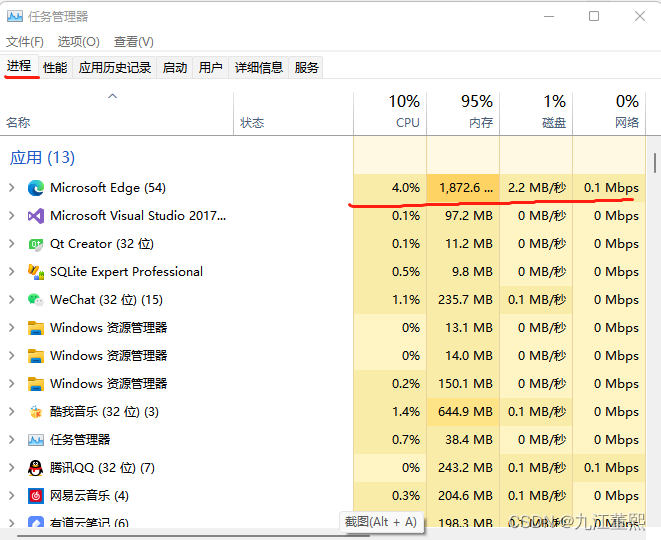
Task: Select the 进程 tab
Action: pos(19,66)
